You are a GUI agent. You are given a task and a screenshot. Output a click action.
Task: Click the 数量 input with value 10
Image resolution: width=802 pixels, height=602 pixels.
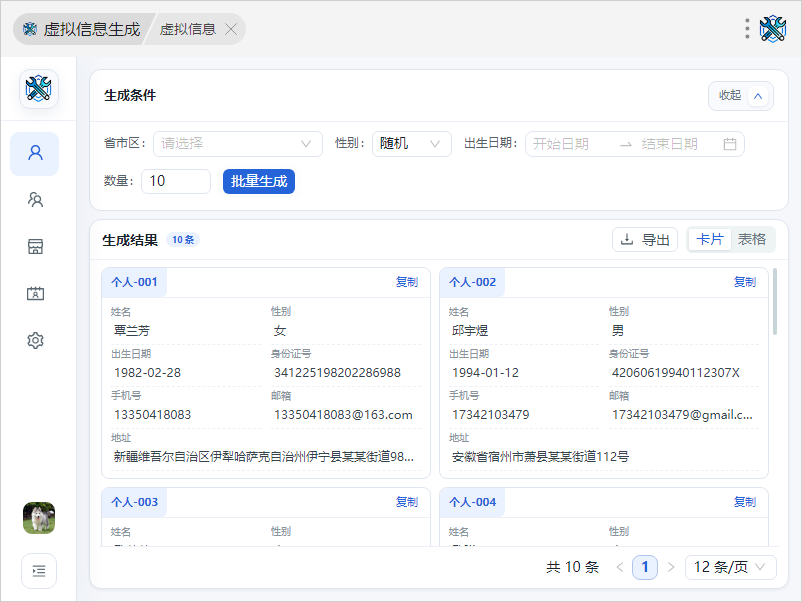pos(176,181)
